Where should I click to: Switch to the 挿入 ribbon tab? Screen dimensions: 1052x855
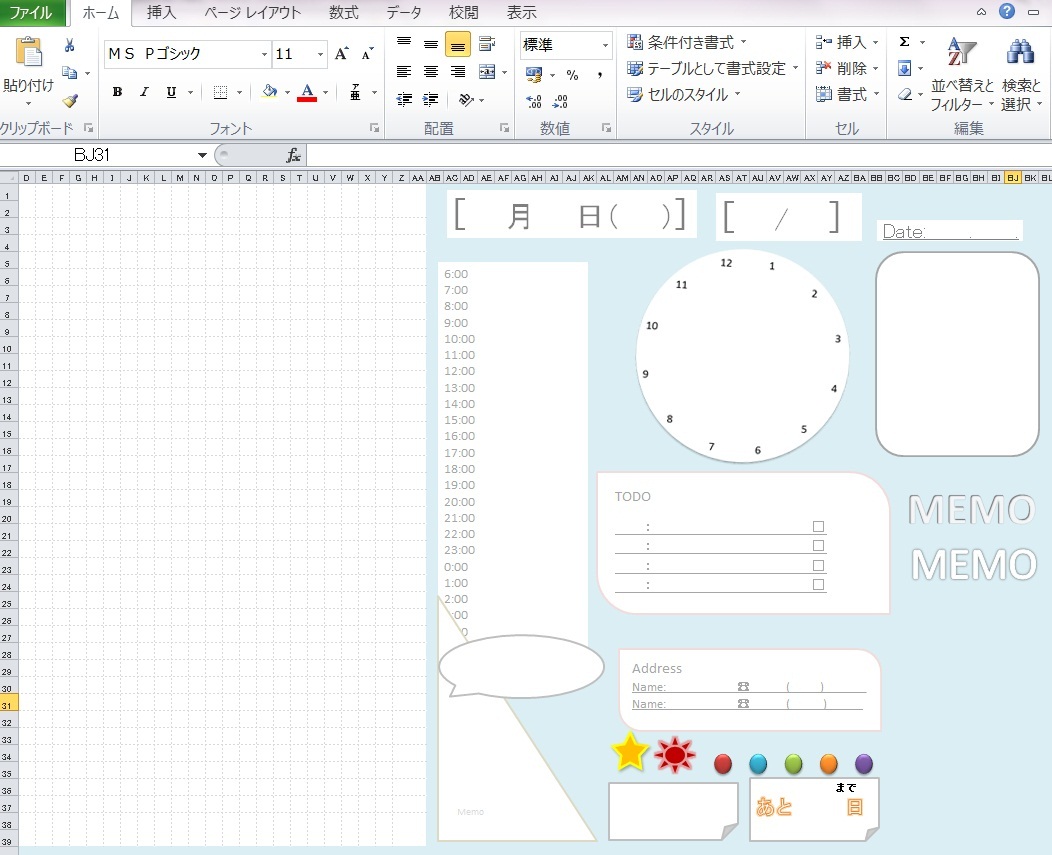[x=161, y=13]
